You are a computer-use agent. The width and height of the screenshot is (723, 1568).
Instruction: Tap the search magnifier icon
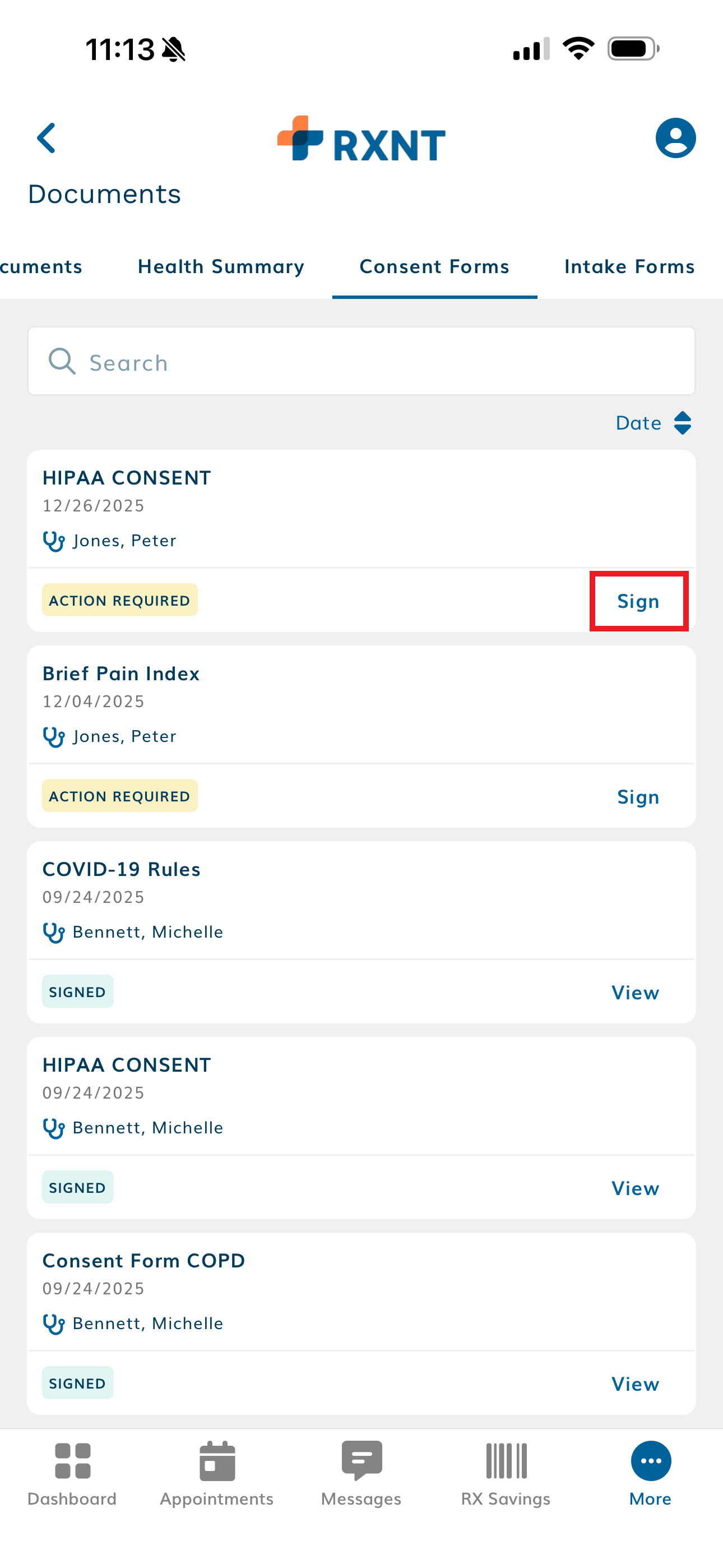point(62,362)
